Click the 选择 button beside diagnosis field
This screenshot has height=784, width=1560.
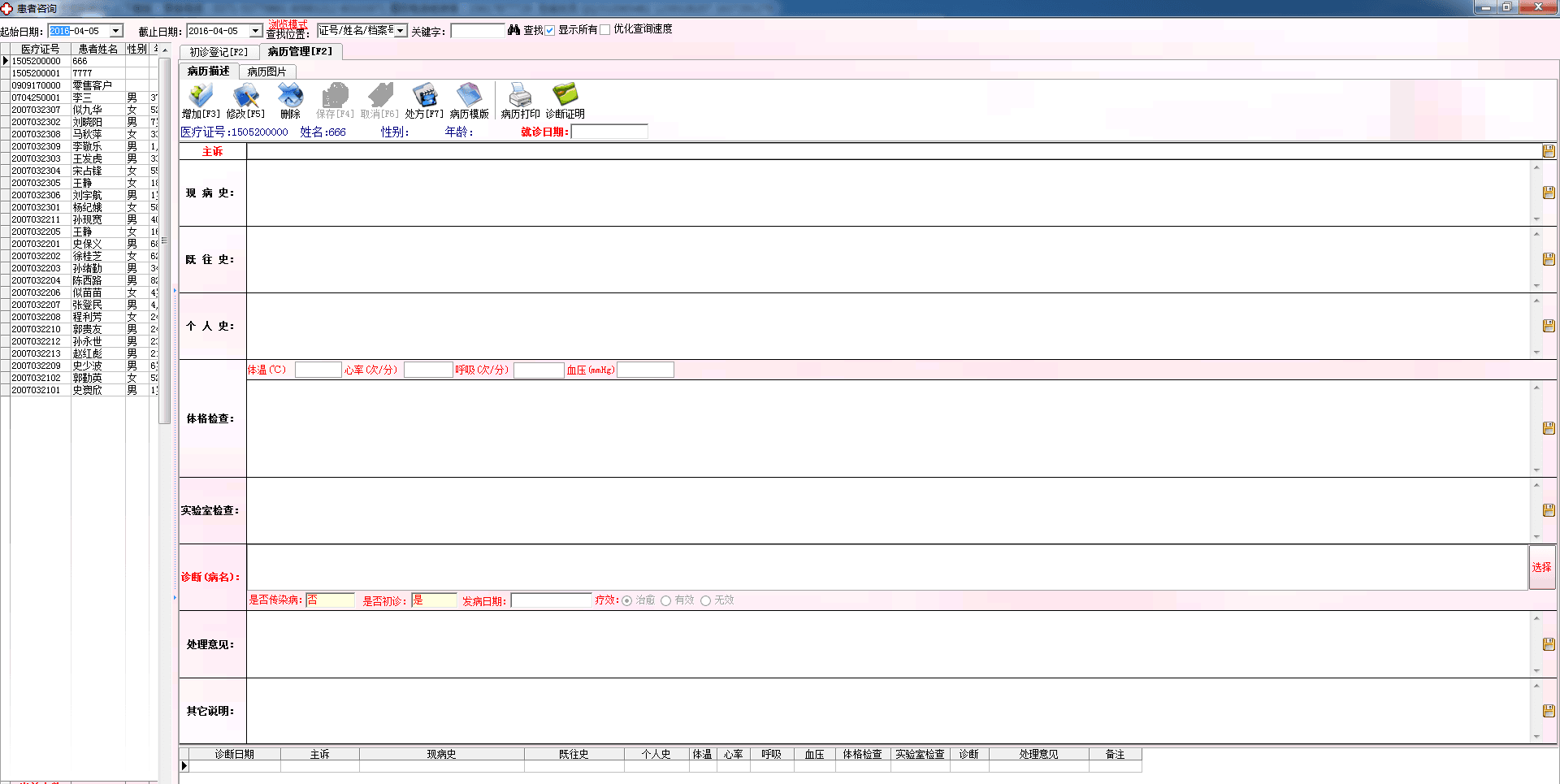pos(1541,567)
